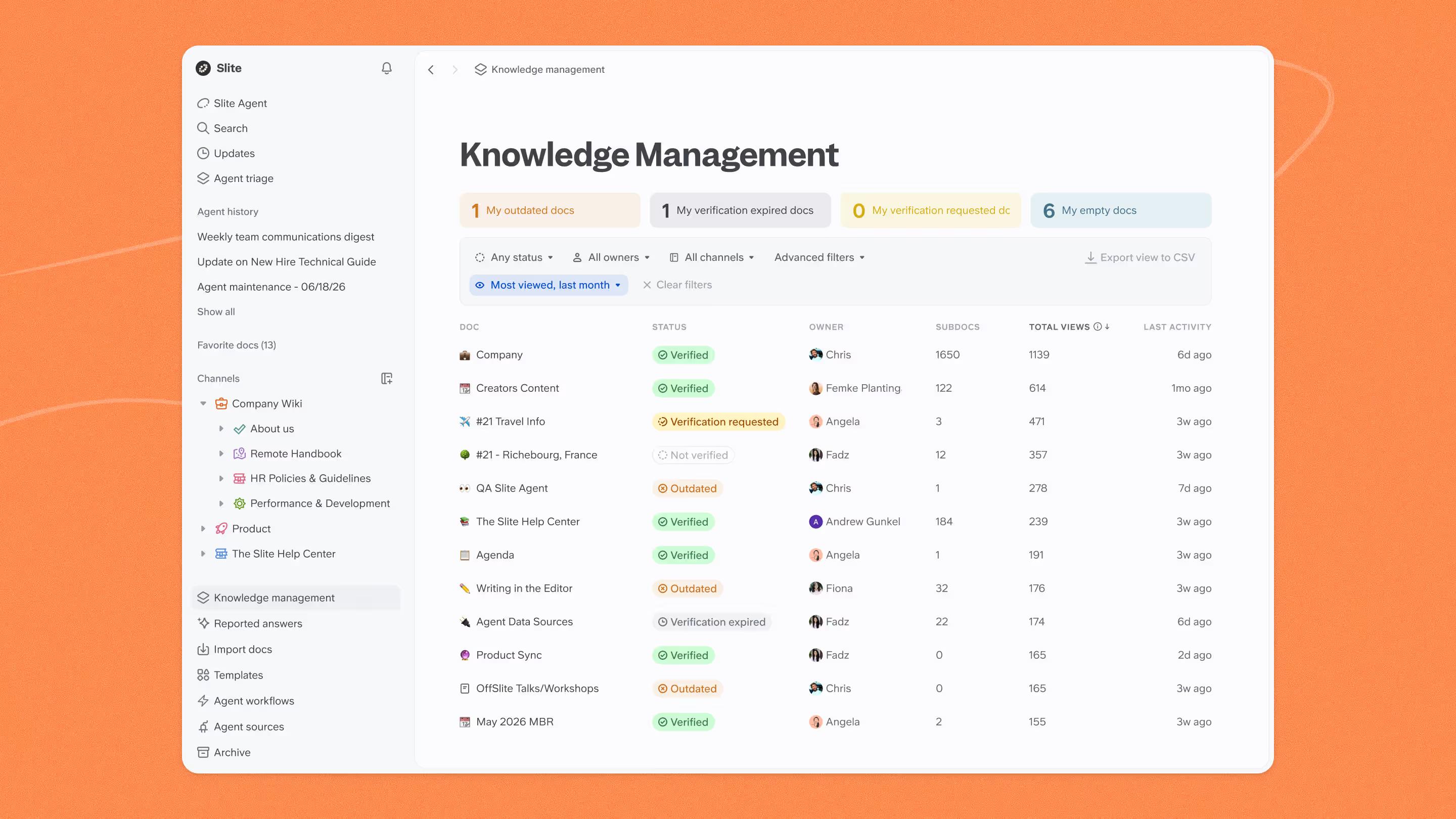Screen dimensions: 1456x819
Task: Click Verification requested status of #21 Travel Info
Action: pyautogui.click(x=718, y=422)
